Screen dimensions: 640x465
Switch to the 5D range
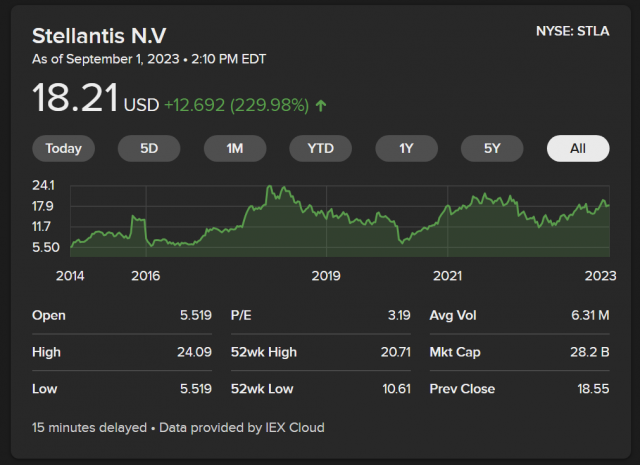(x=149, y=149)
